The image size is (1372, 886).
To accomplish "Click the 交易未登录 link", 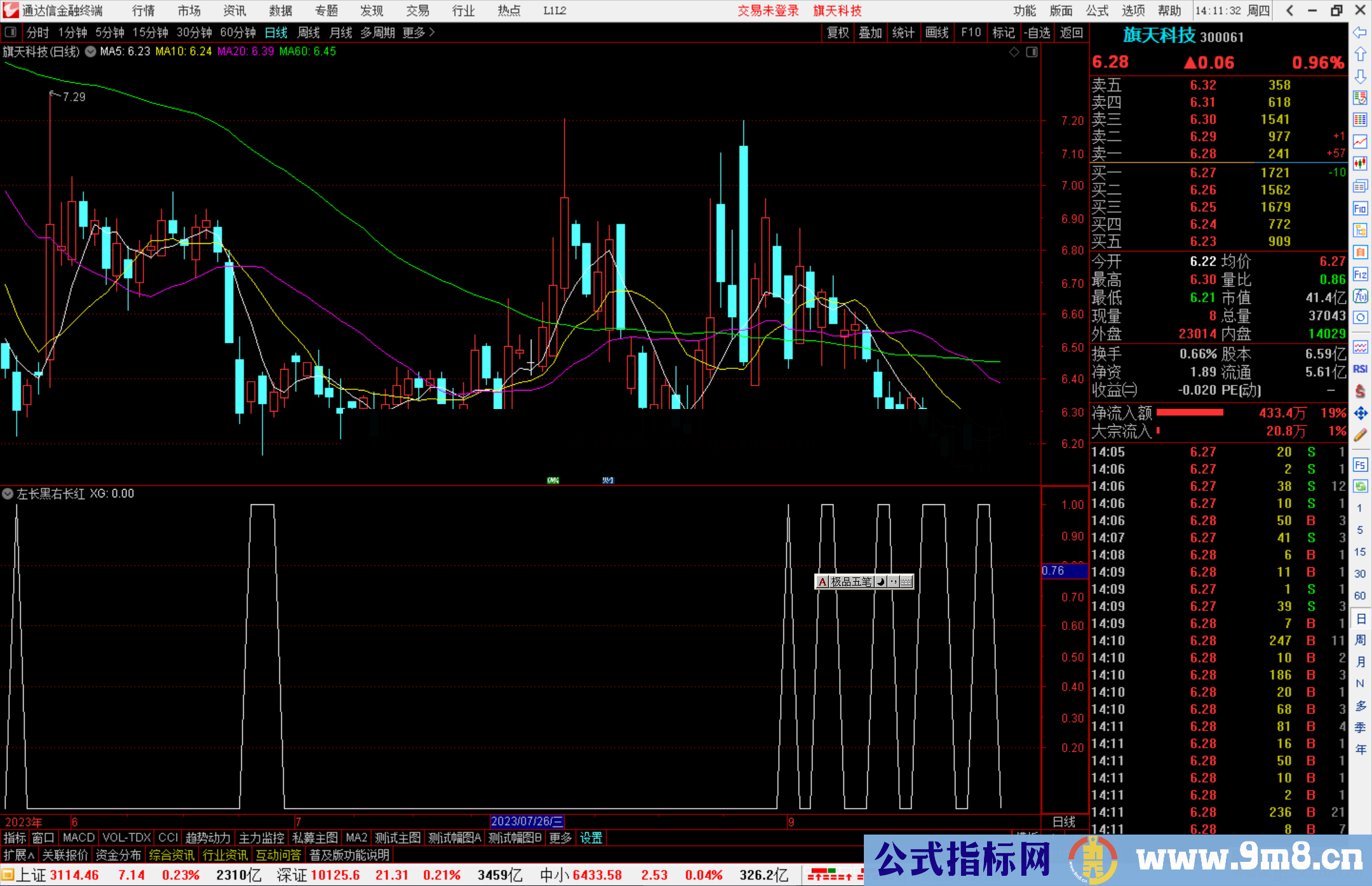I will (767, 11).
